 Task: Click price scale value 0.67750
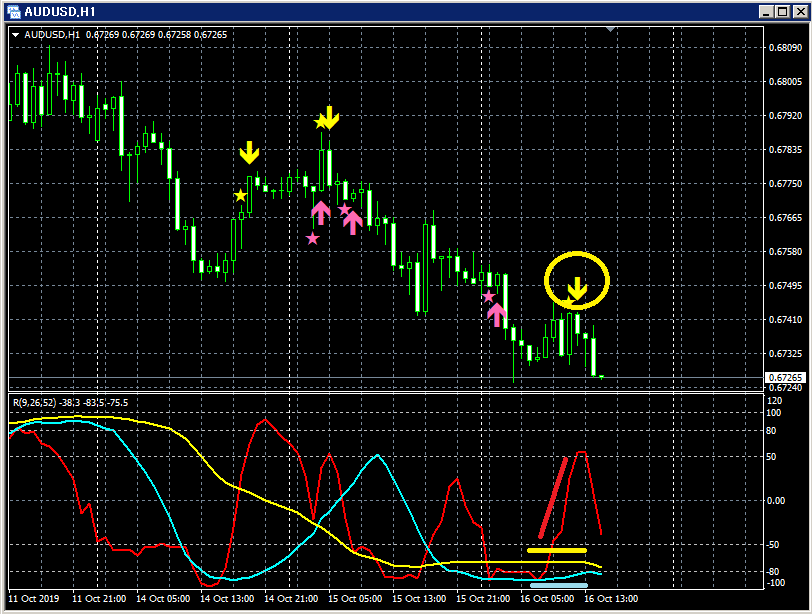pyautogui.click(x=785, y=184)
